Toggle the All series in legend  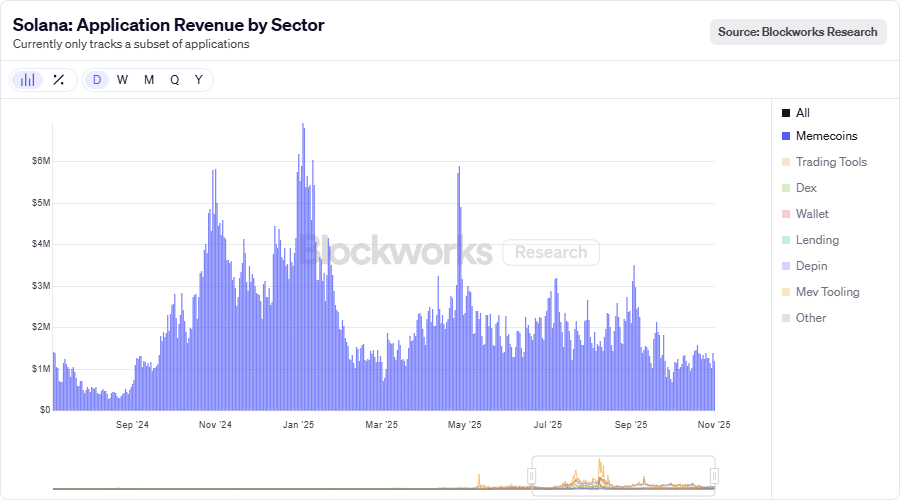click(x=802, y=113)
